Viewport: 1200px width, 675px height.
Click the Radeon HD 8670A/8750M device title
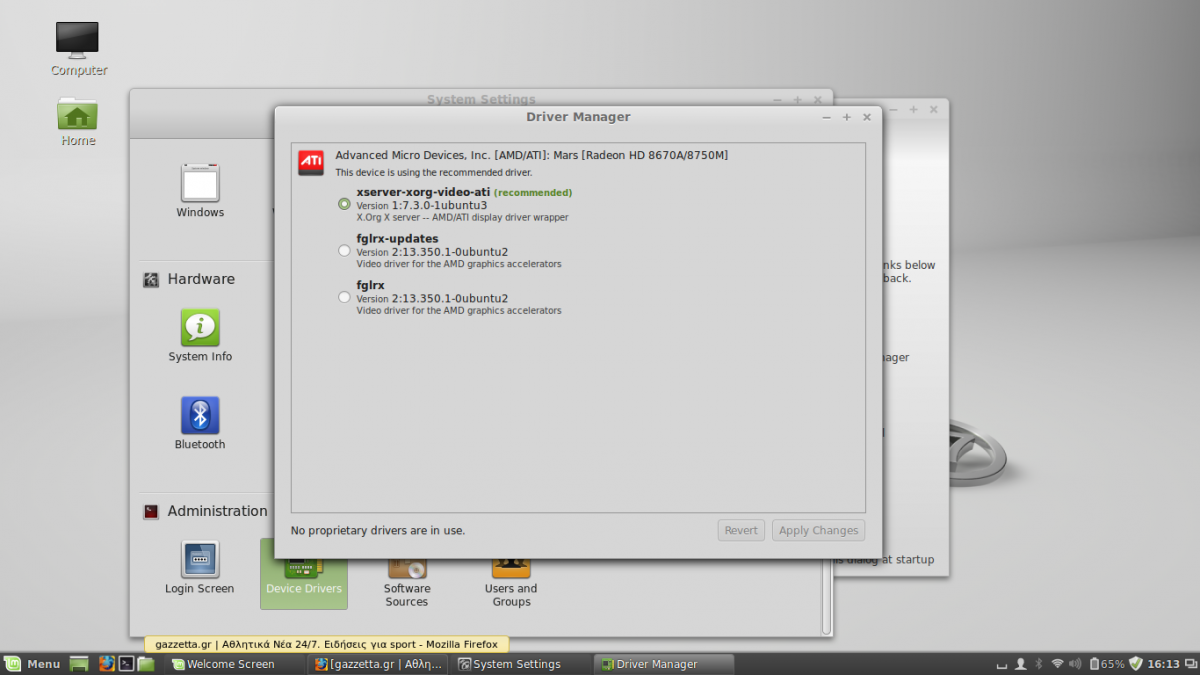[531, 155]
